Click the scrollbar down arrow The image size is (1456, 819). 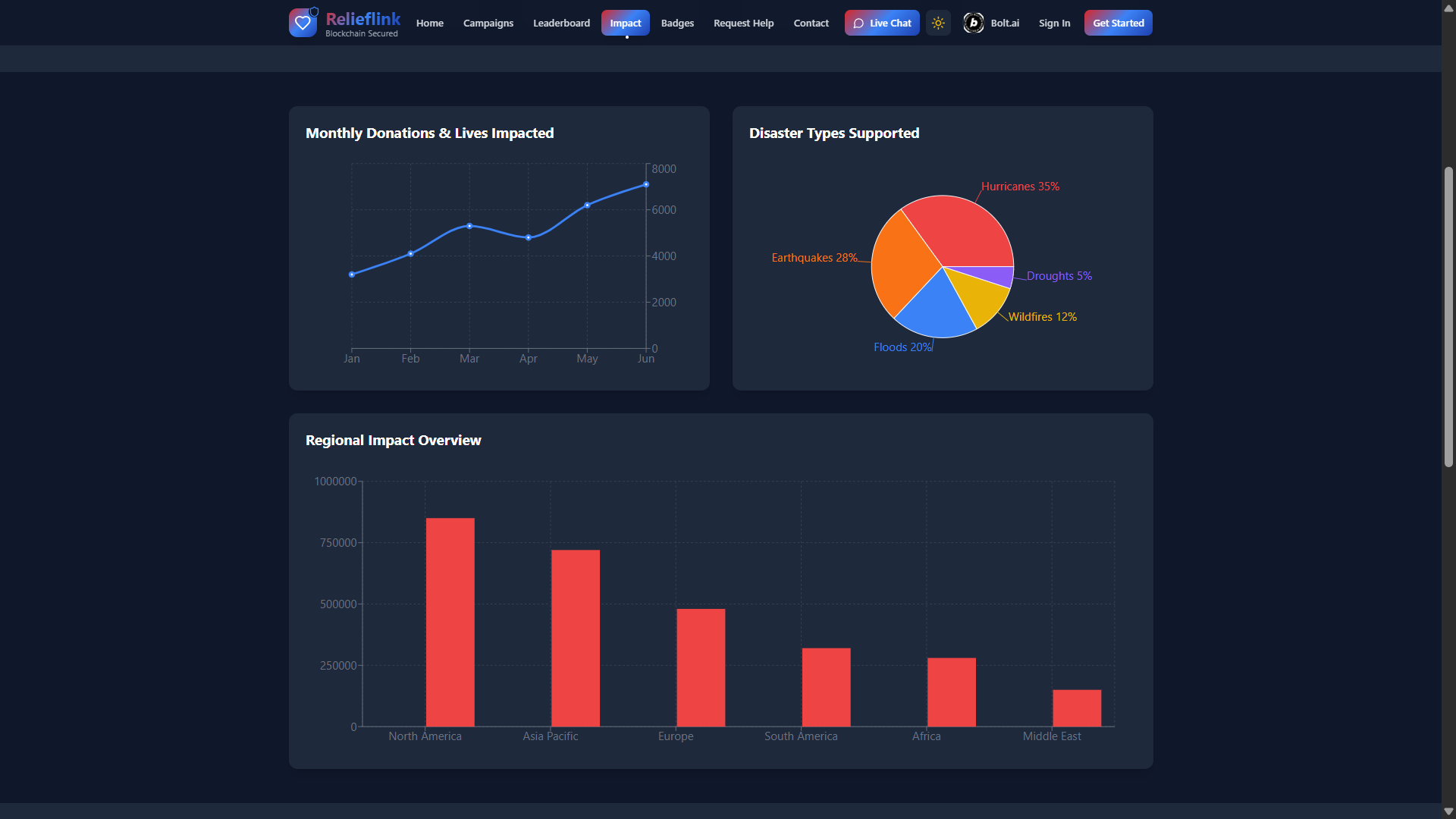(1448, 811)
